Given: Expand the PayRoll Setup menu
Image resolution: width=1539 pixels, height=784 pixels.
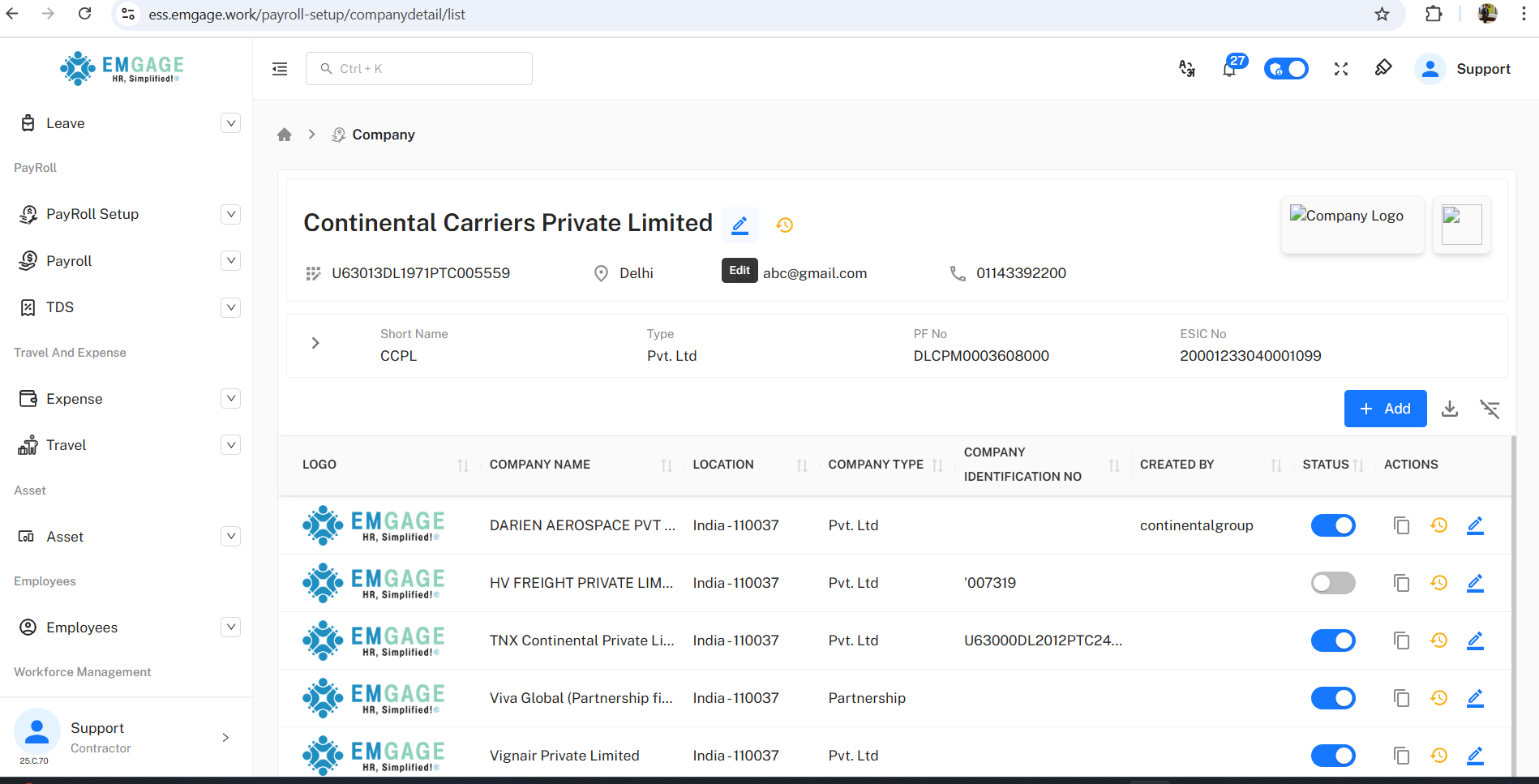Looking at the screenshot, I should pos(230,214).
